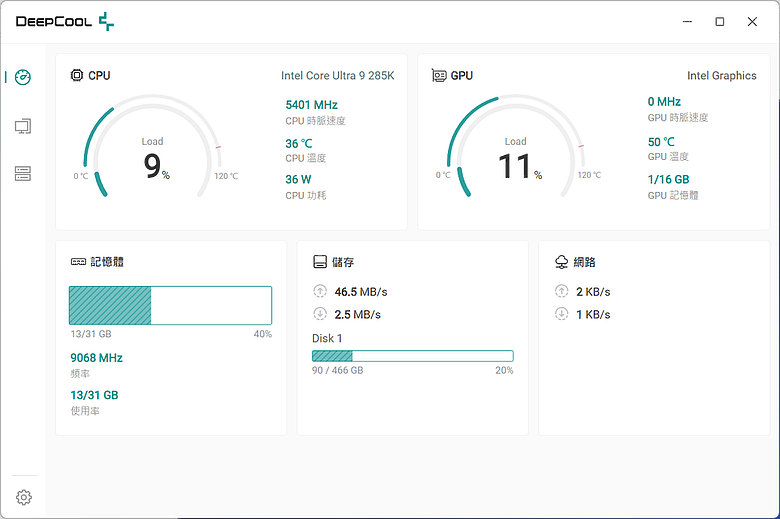Click the storage upload arrow icon at 46.5 MB/s
780x519 pixels.
point(320,291)
